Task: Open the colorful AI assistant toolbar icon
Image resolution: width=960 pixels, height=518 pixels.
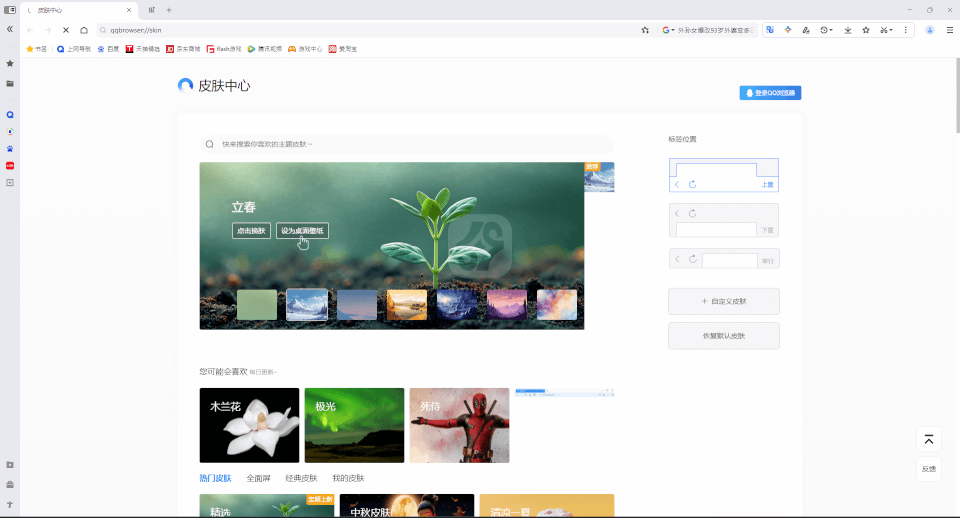Action: [x=788, y=30]
